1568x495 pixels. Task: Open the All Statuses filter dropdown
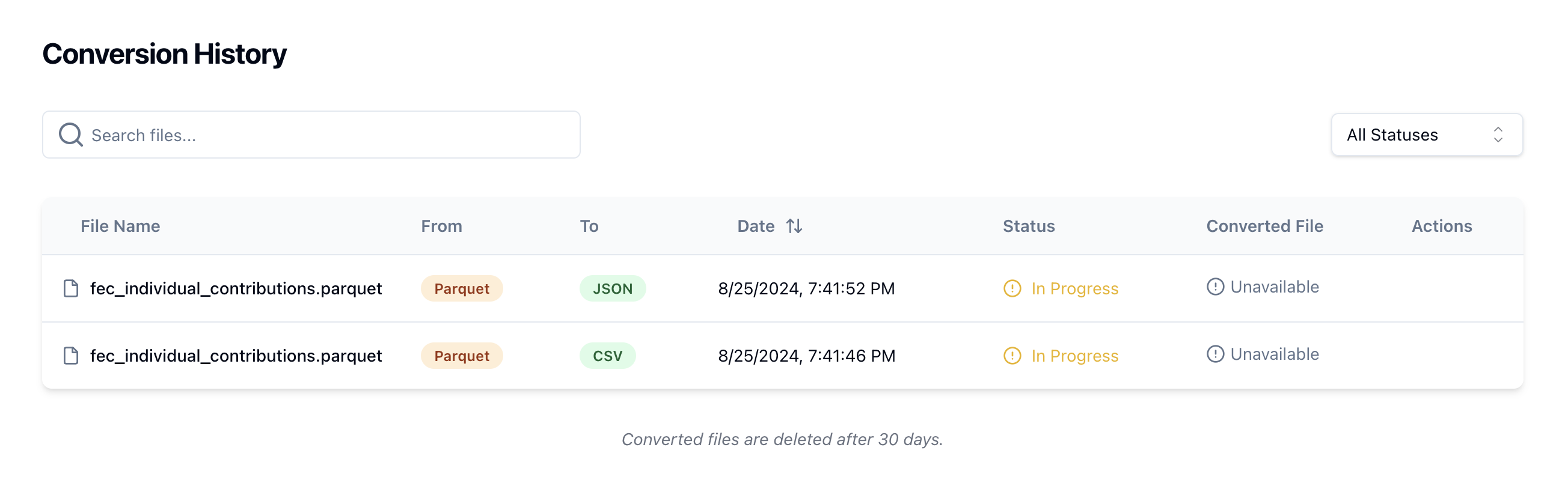(x=1426, y=135)
